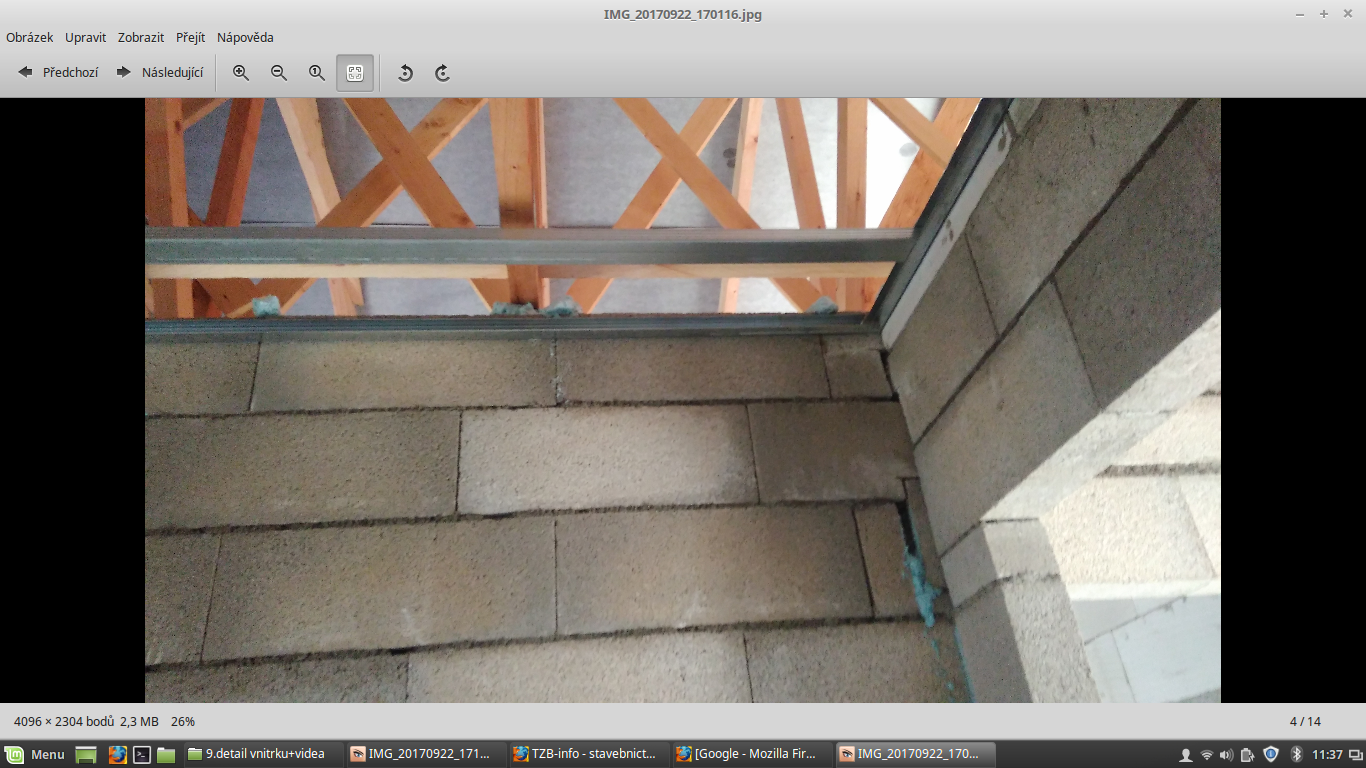Open the Linux Mint Menu button

tap(36, 754)
